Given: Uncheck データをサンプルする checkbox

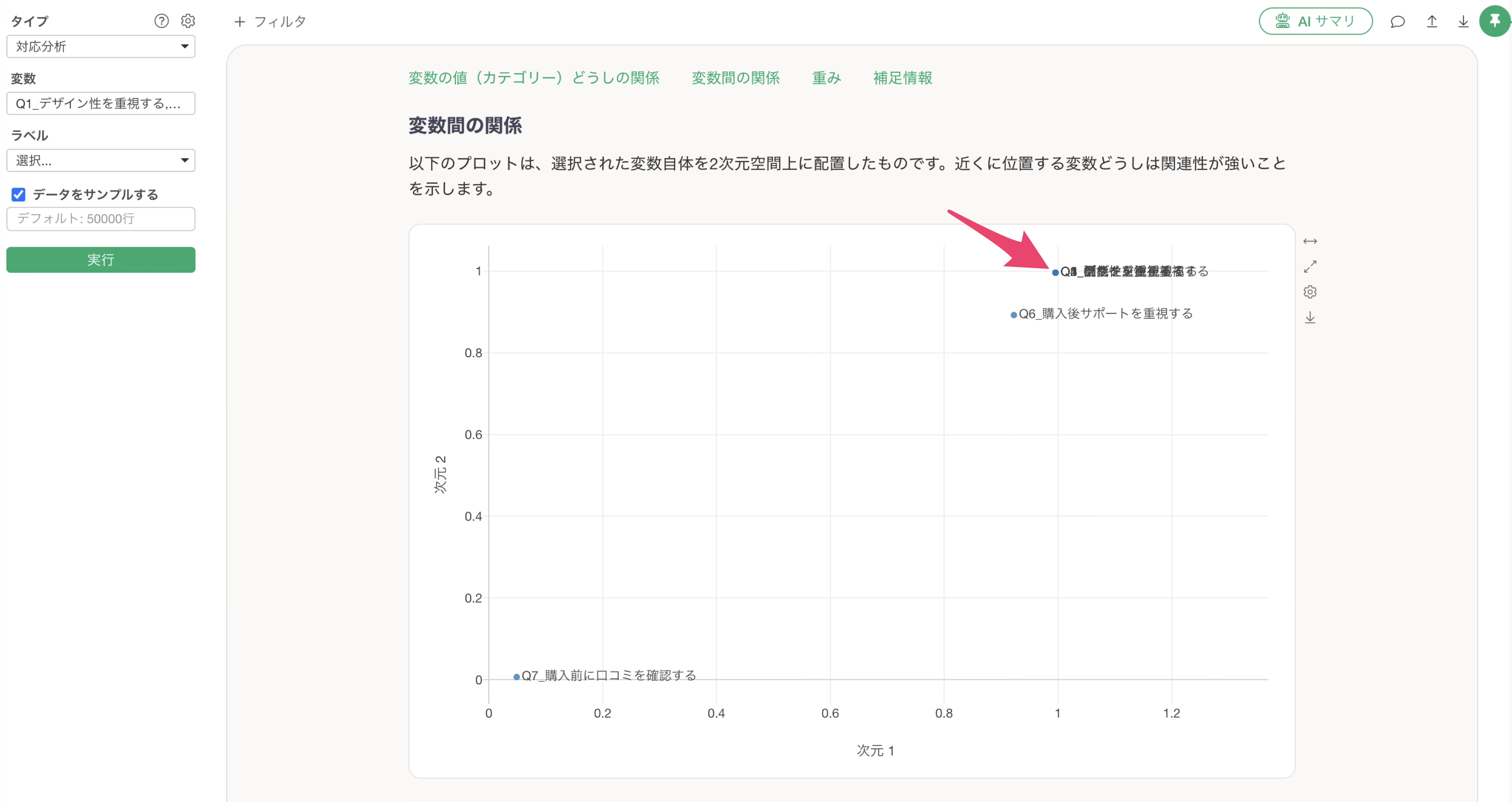Looking at the screenshot, I should (19, 194).
